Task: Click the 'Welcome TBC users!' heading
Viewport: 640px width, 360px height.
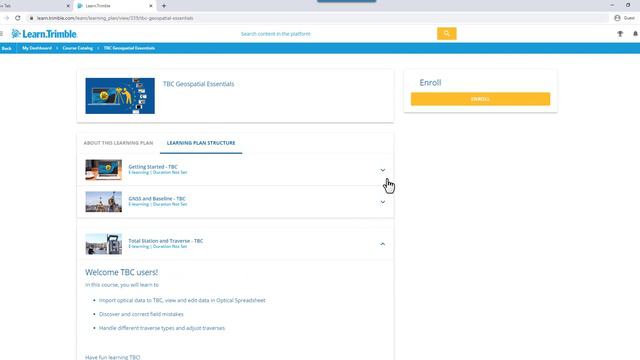Action: 121,272
